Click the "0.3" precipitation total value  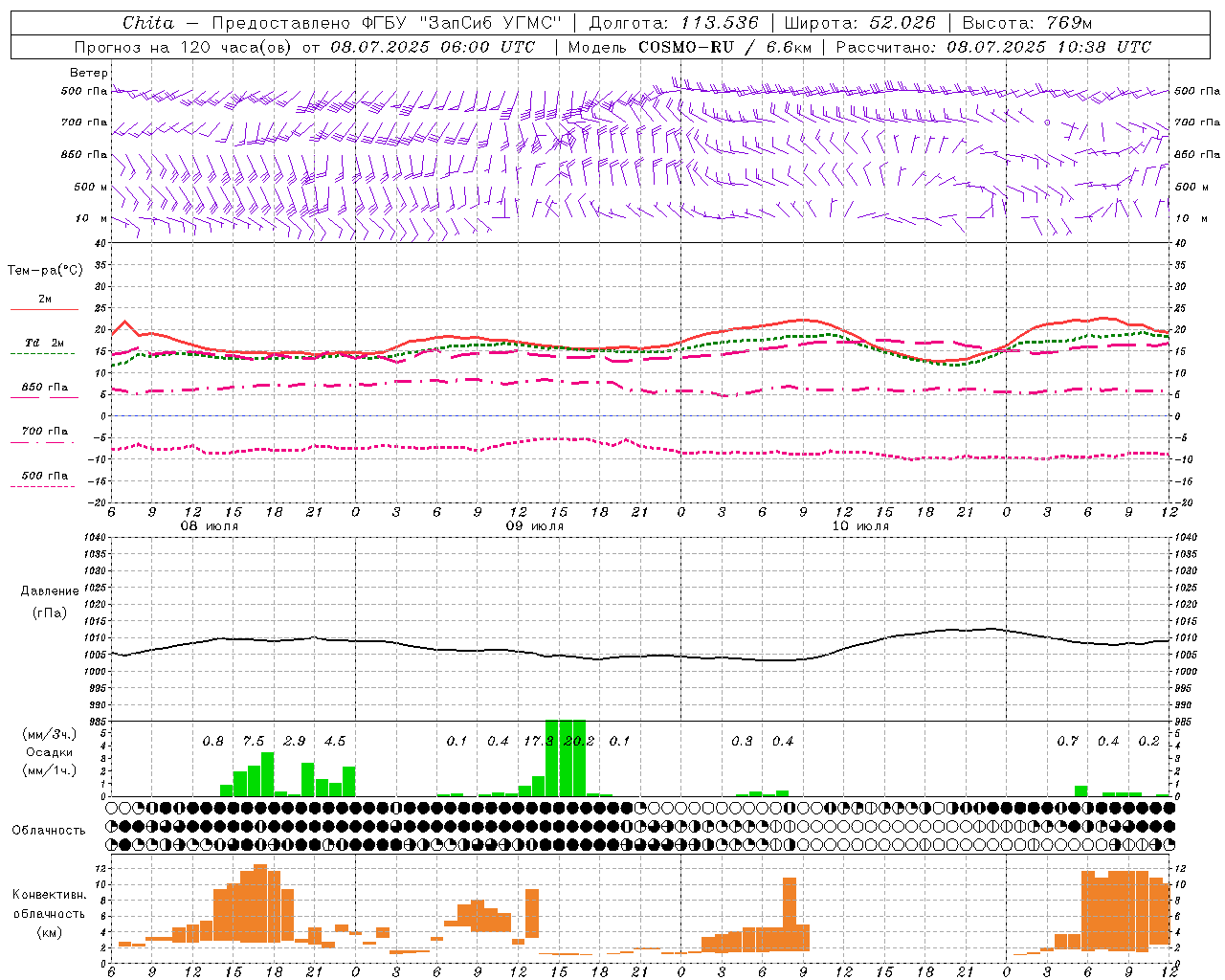(742, 742)
